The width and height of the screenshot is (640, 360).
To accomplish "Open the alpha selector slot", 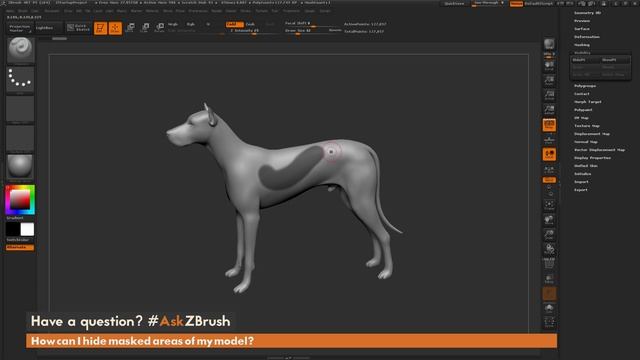I will tap(20, 109).
